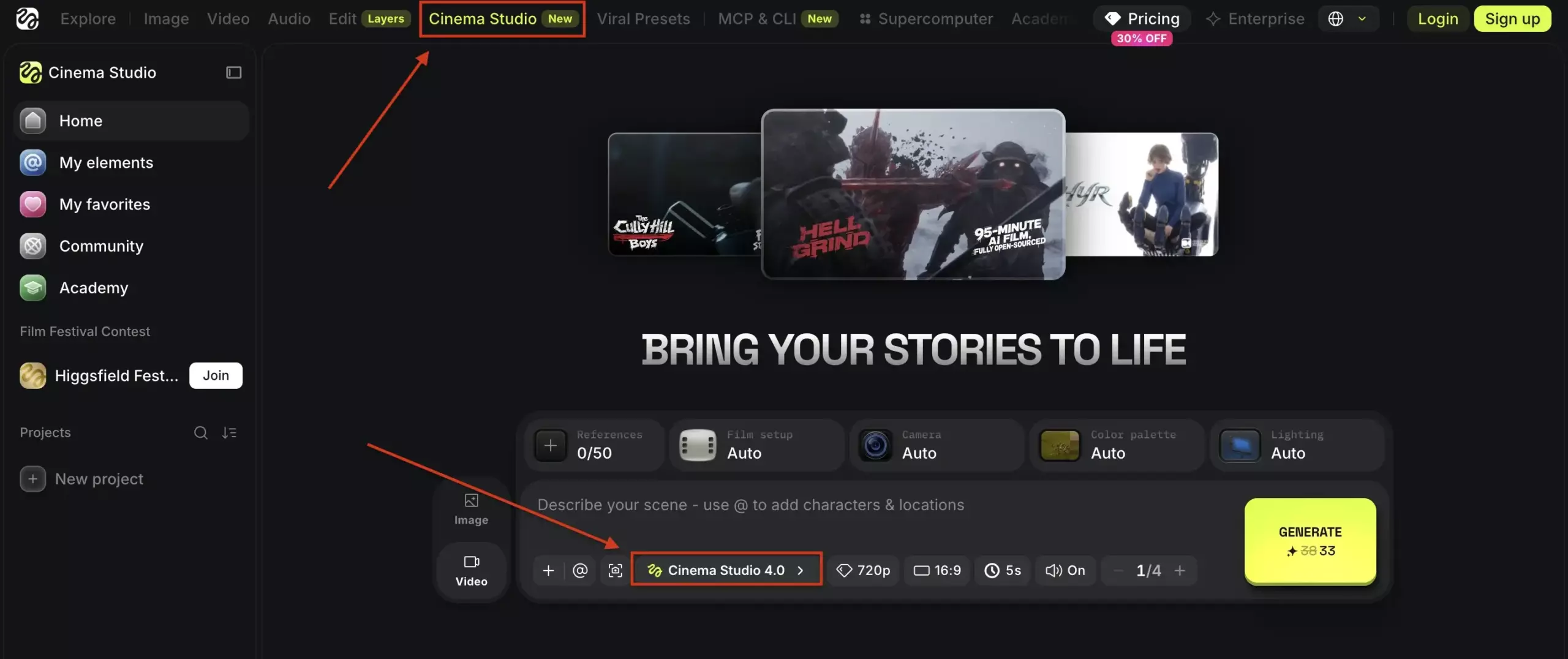1568x659 pixels.
Task: Expand the language dropdown chevron
Action: coord(1362,19)
